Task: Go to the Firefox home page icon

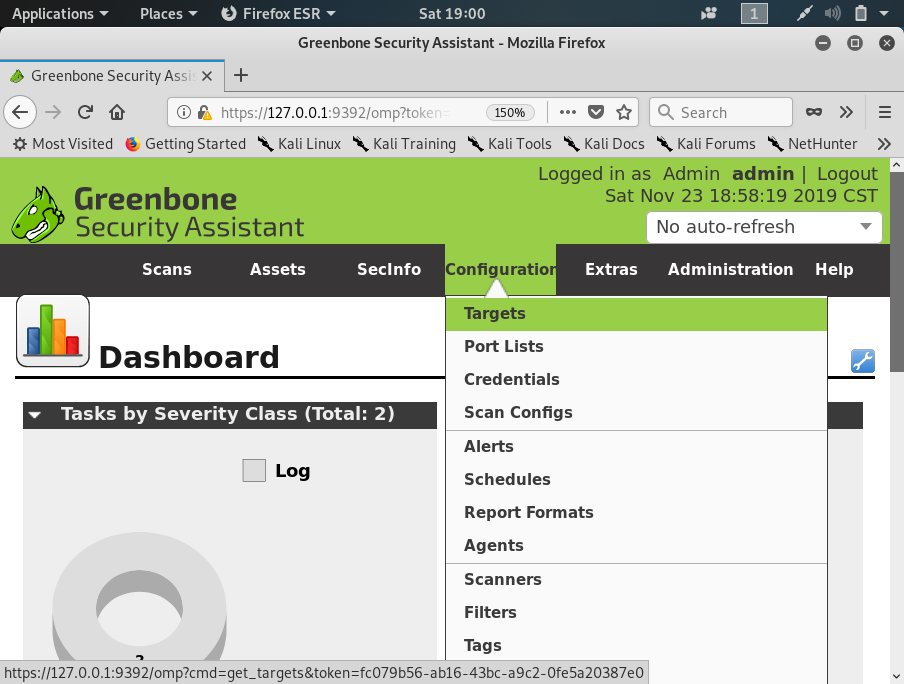Action: 117,112
